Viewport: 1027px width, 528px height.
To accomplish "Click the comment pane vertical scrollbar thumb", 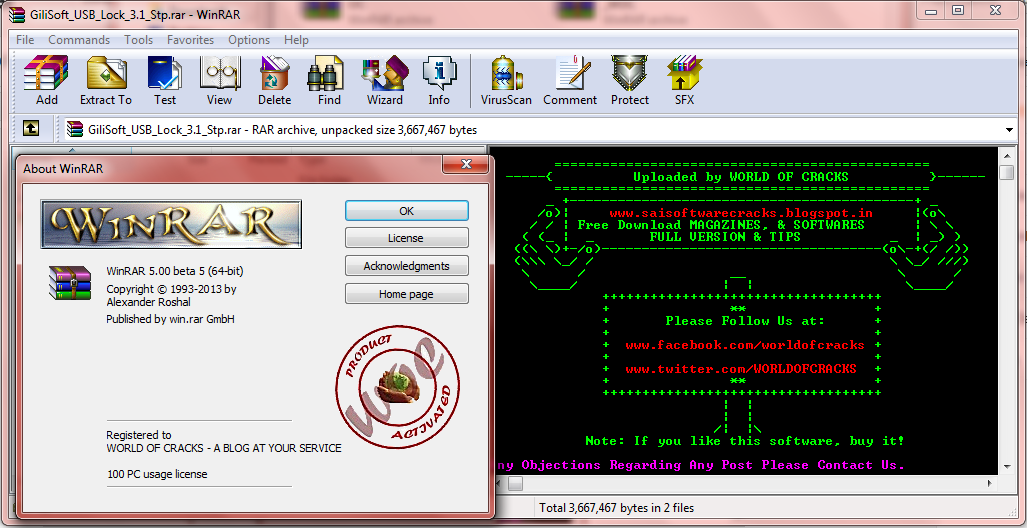I will (x=1006, y=172).
